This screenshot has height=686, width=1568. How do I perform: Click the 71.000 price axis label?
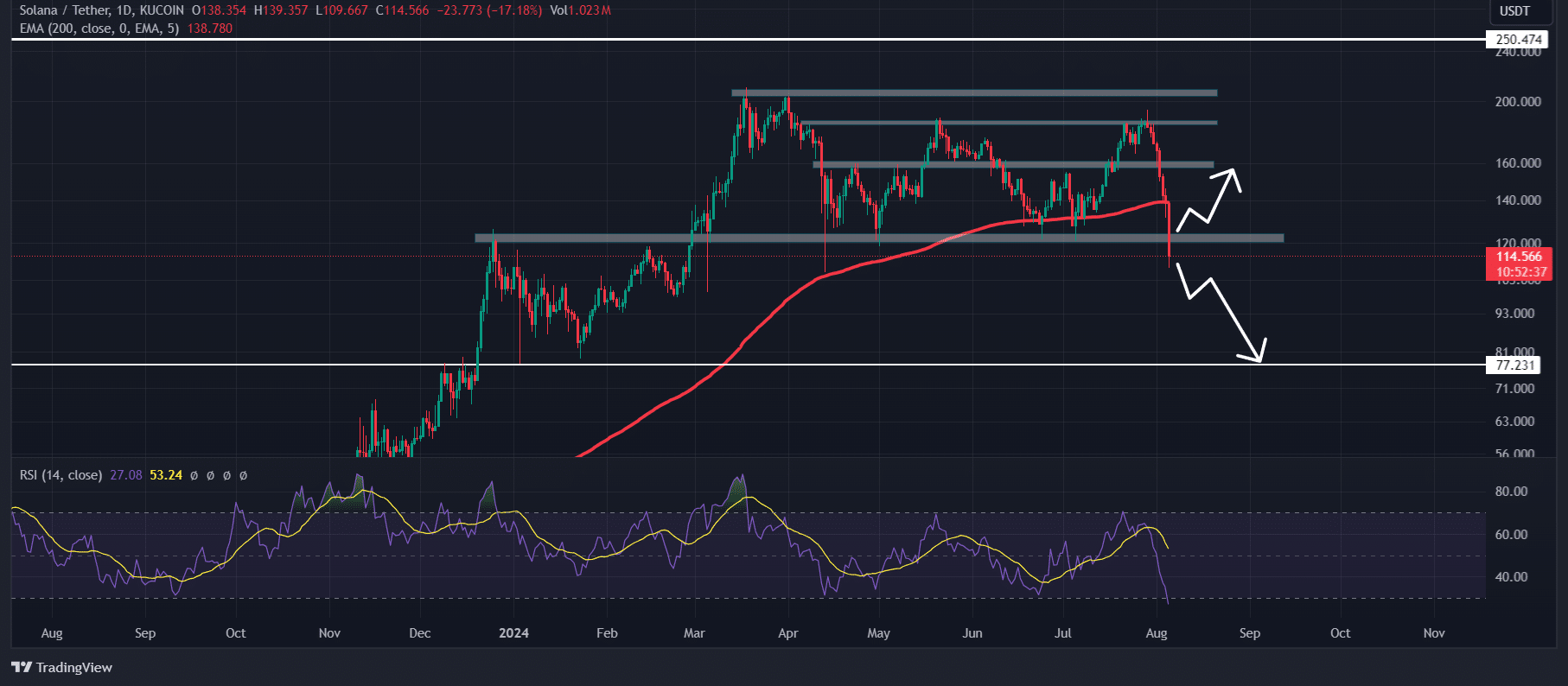tap(1514, 388)
